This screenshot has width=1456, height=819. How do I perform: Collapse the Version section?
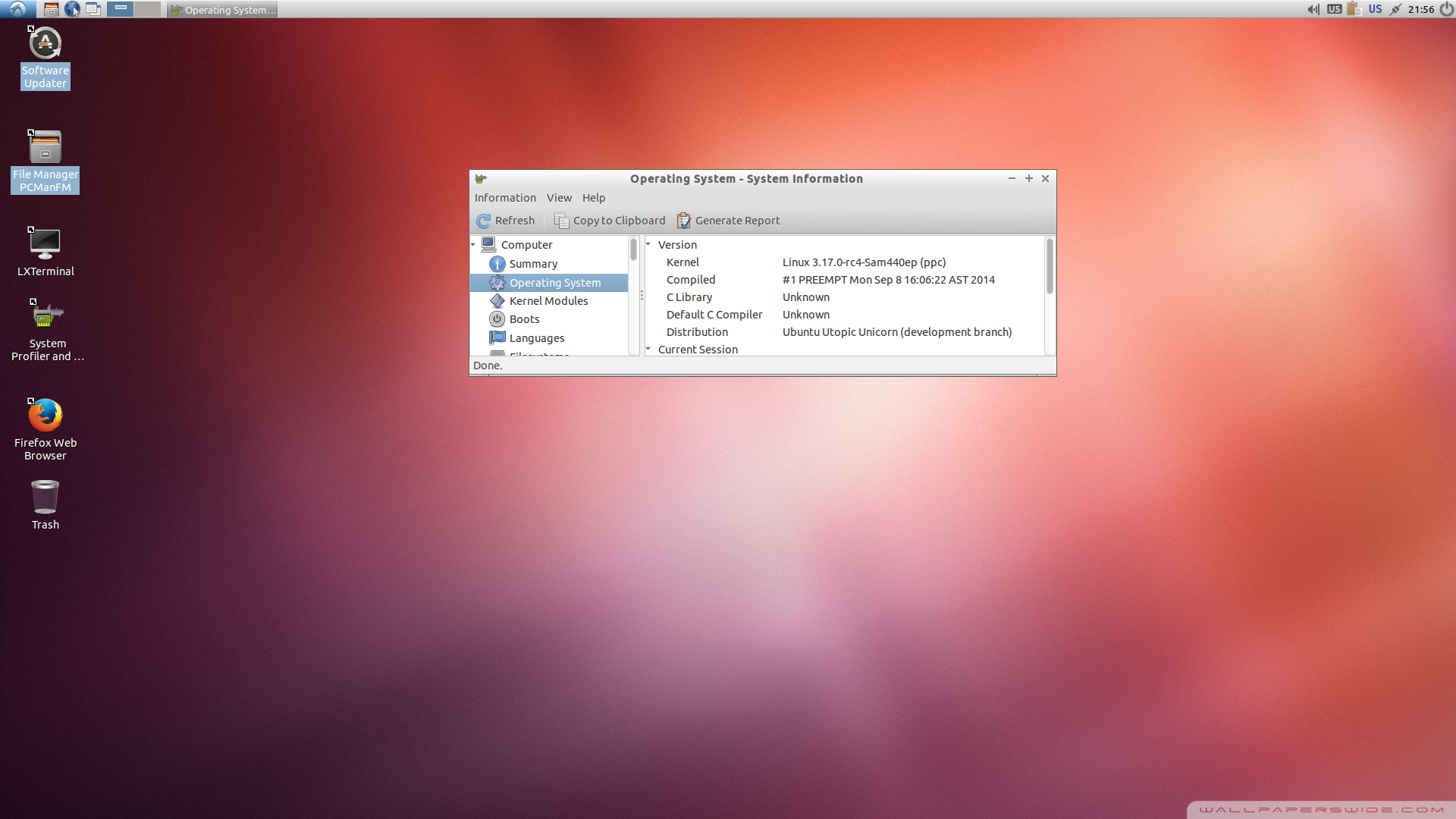coord(648,244)
